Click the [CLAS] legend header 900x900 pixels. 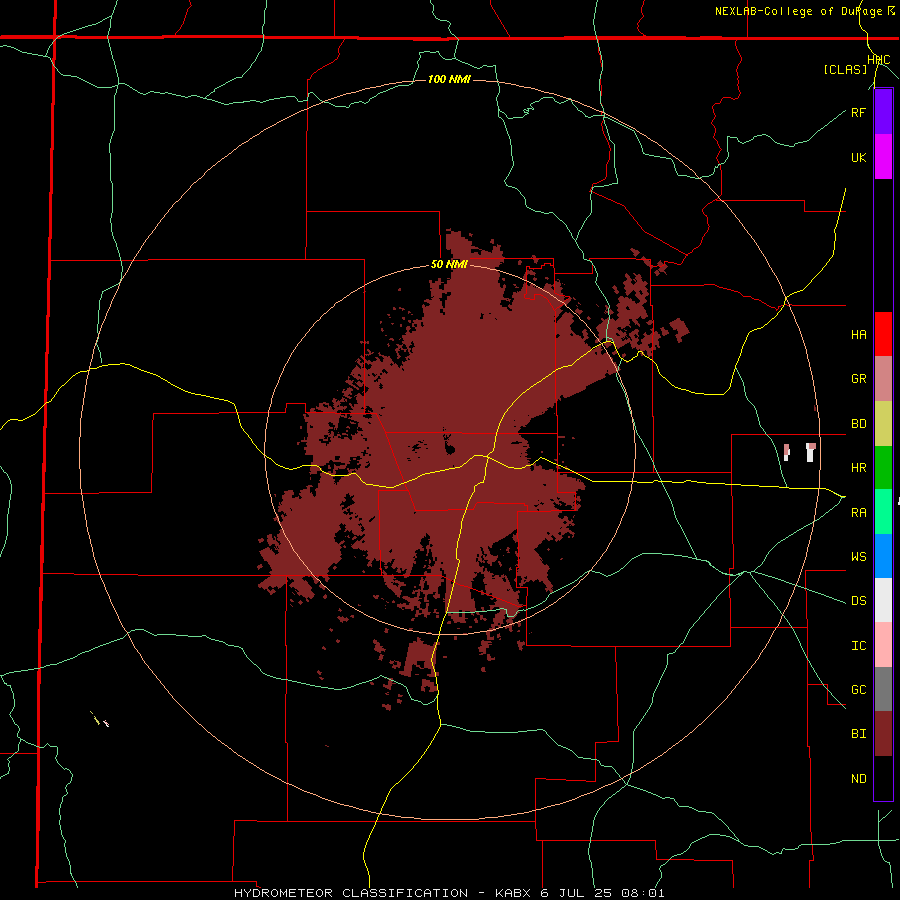[x=845, y=69]
